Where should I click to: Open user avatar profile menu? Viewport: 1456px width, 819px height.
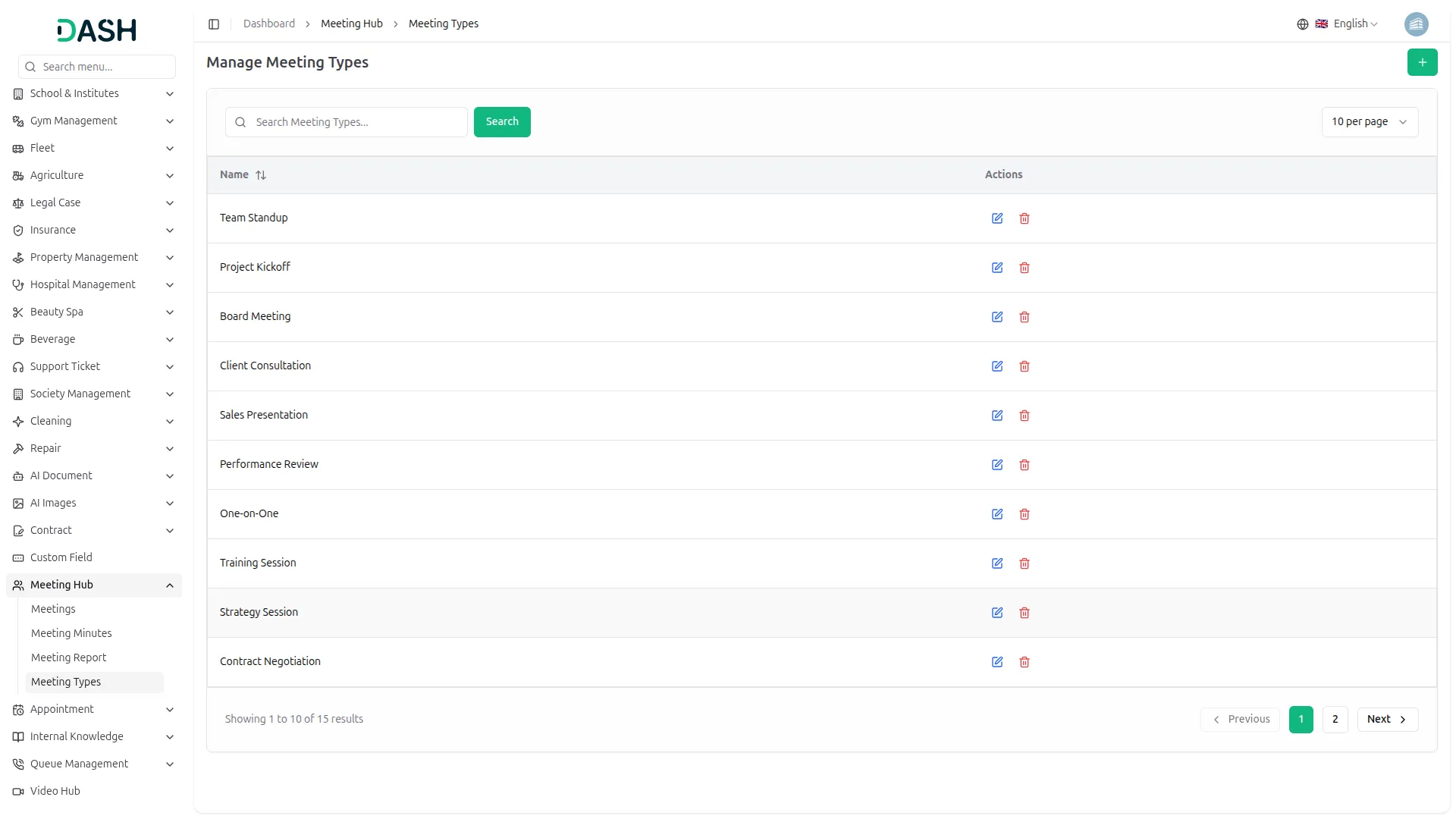point(1416,24)
